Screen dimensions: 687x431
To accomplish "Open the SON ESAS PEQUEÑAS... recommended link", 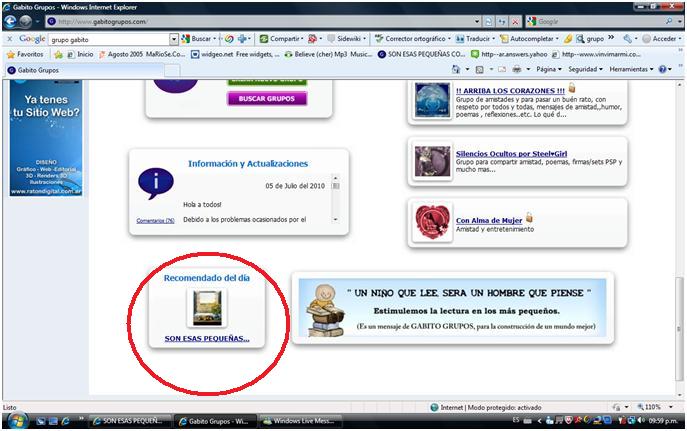I will coord(207,339).
